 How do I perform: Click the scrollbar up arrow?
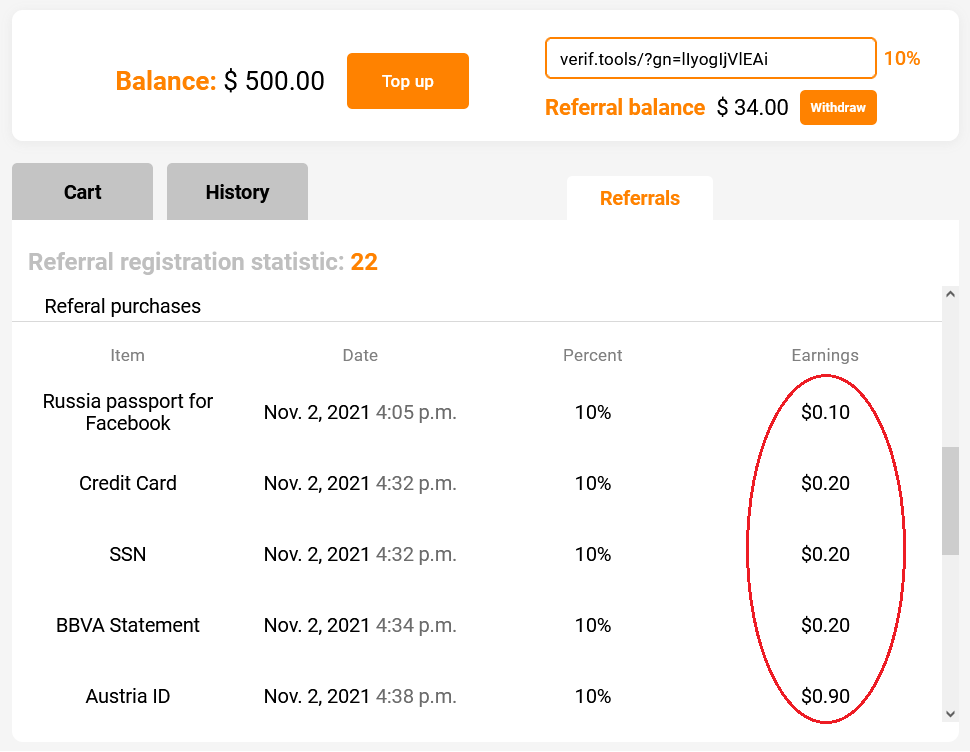(950, 295)
